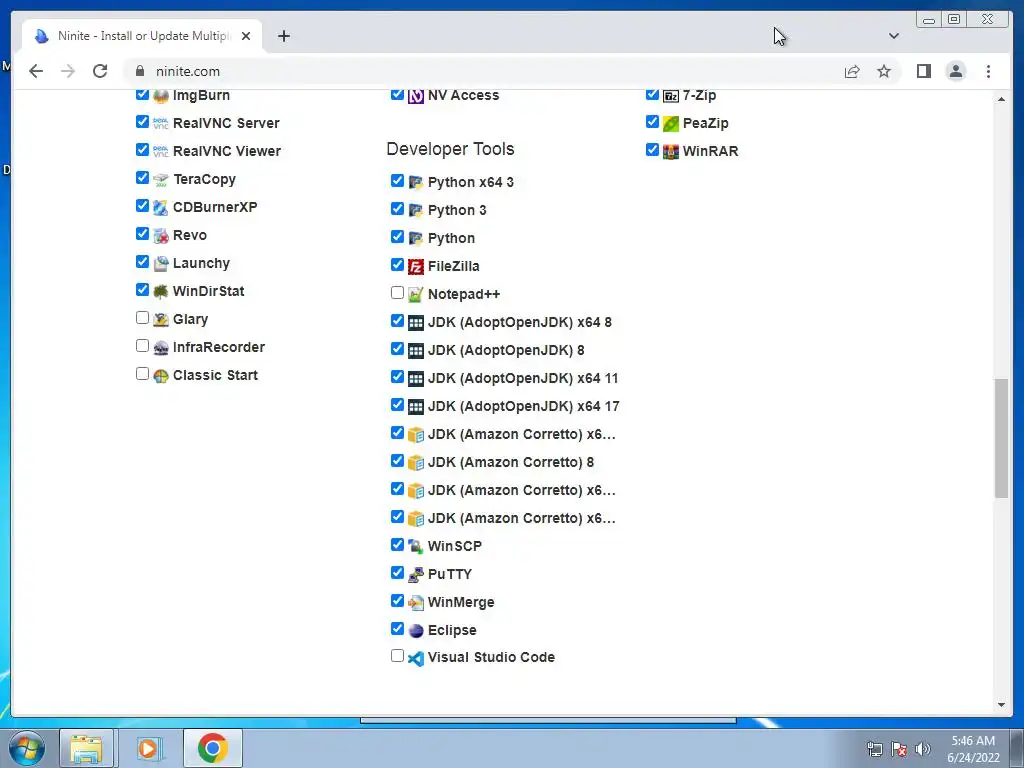Open the Action Center flag icon
1024x768 pixels.
899,749
